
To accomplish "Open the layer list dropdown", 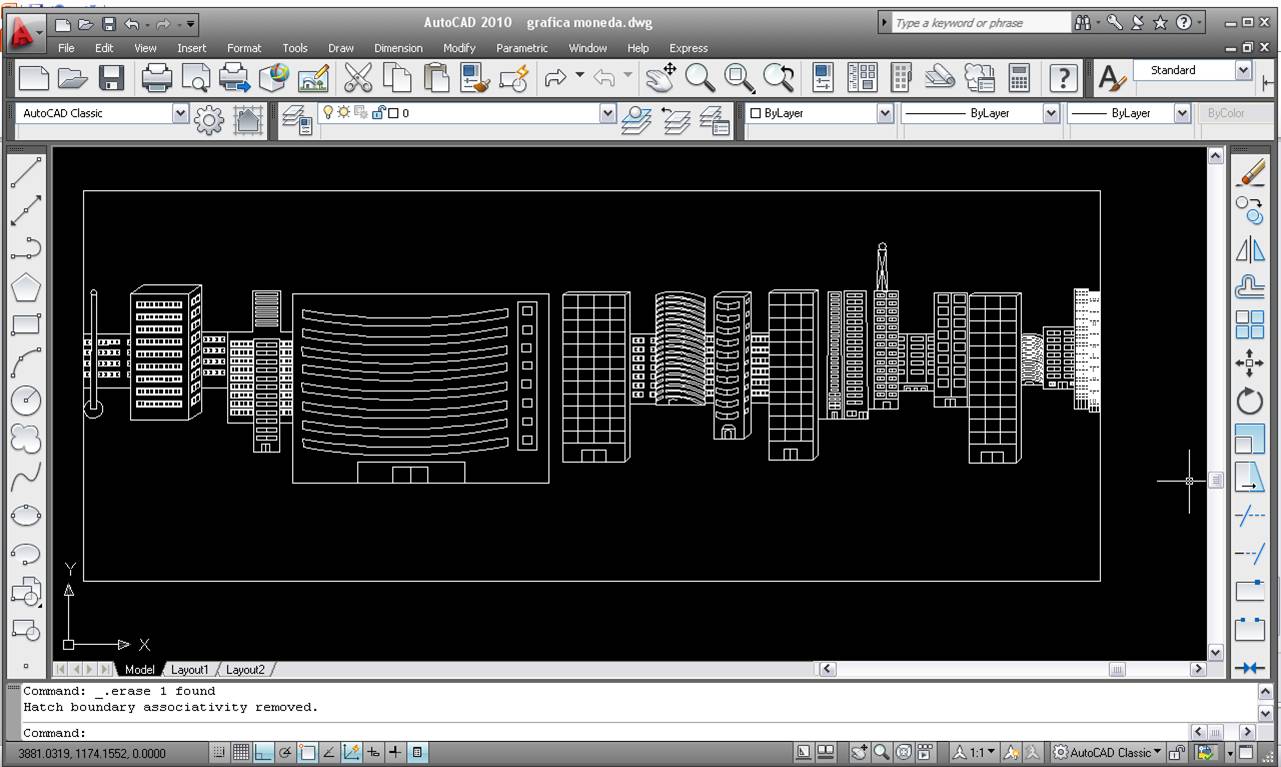I will (607, 114).
